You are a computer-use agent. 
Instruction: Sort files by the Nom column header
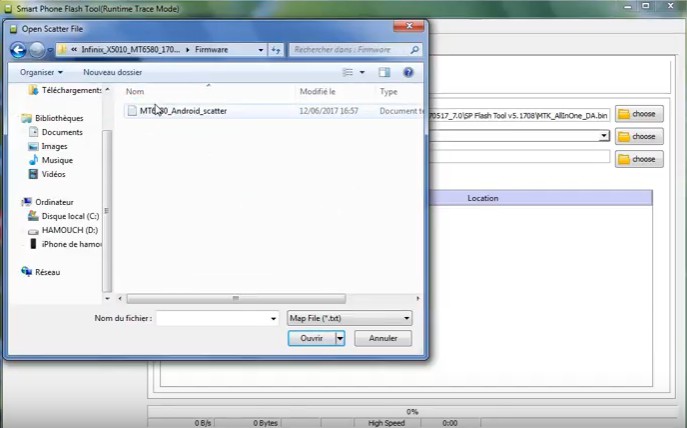click(x=135, y=92)
